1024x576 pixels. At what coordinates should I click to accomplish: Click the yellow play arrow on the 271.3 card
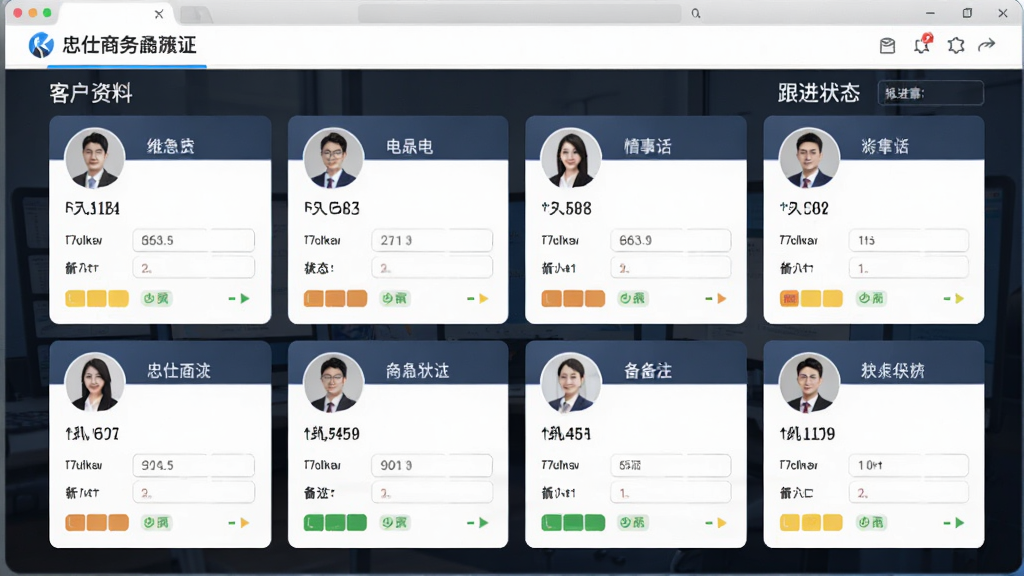484,298
